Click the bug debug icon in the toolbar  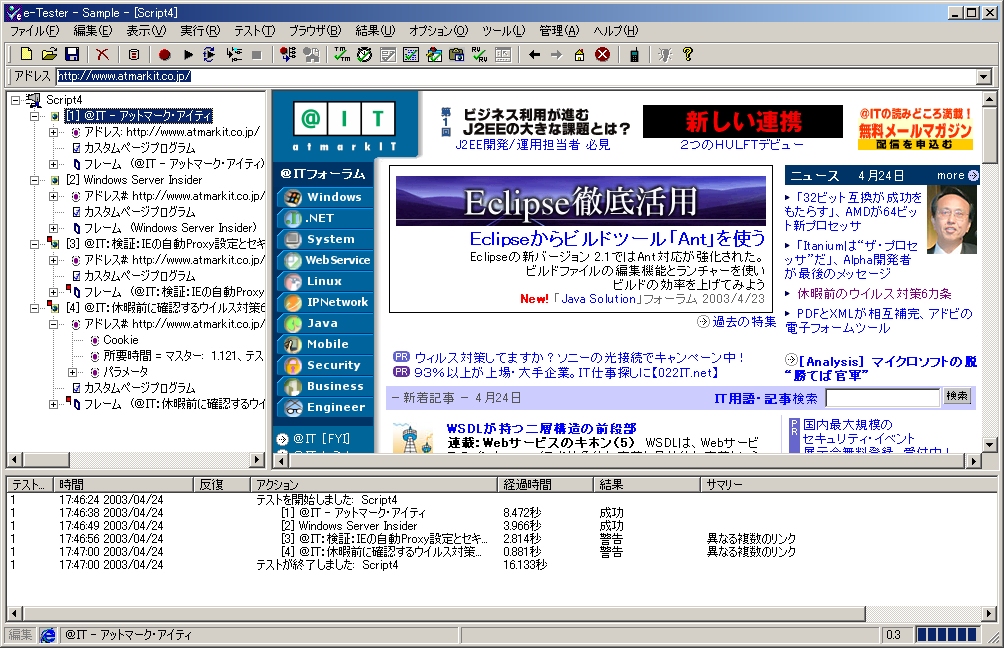[x=665, y=54]
